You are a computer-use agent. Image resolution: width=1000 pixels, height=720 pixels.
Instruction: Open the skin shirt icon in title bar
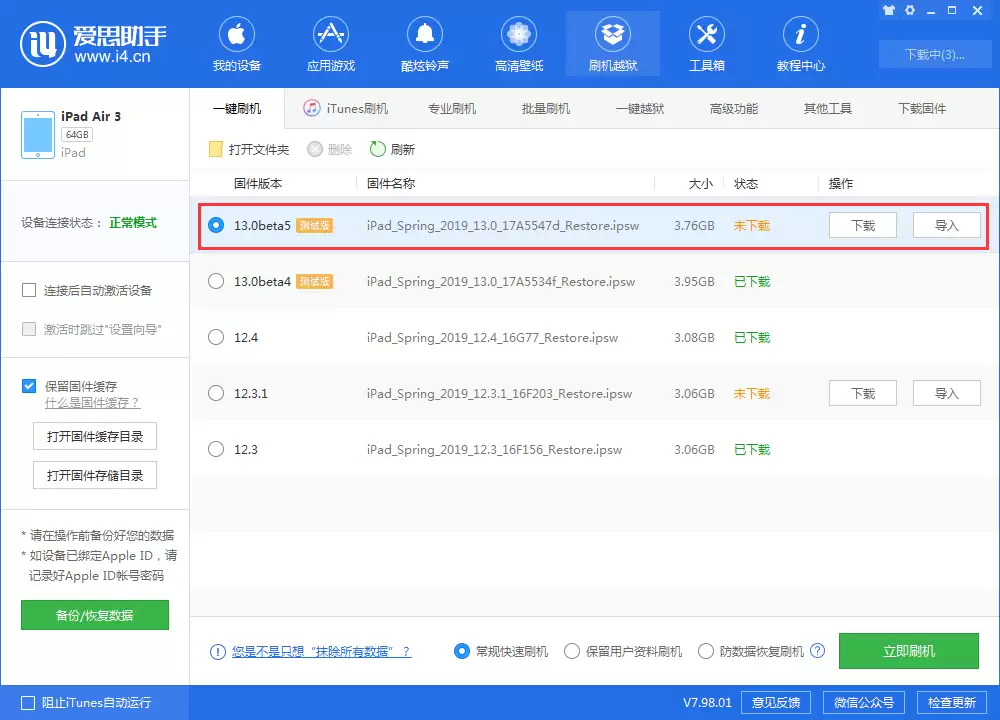(888, 10)
